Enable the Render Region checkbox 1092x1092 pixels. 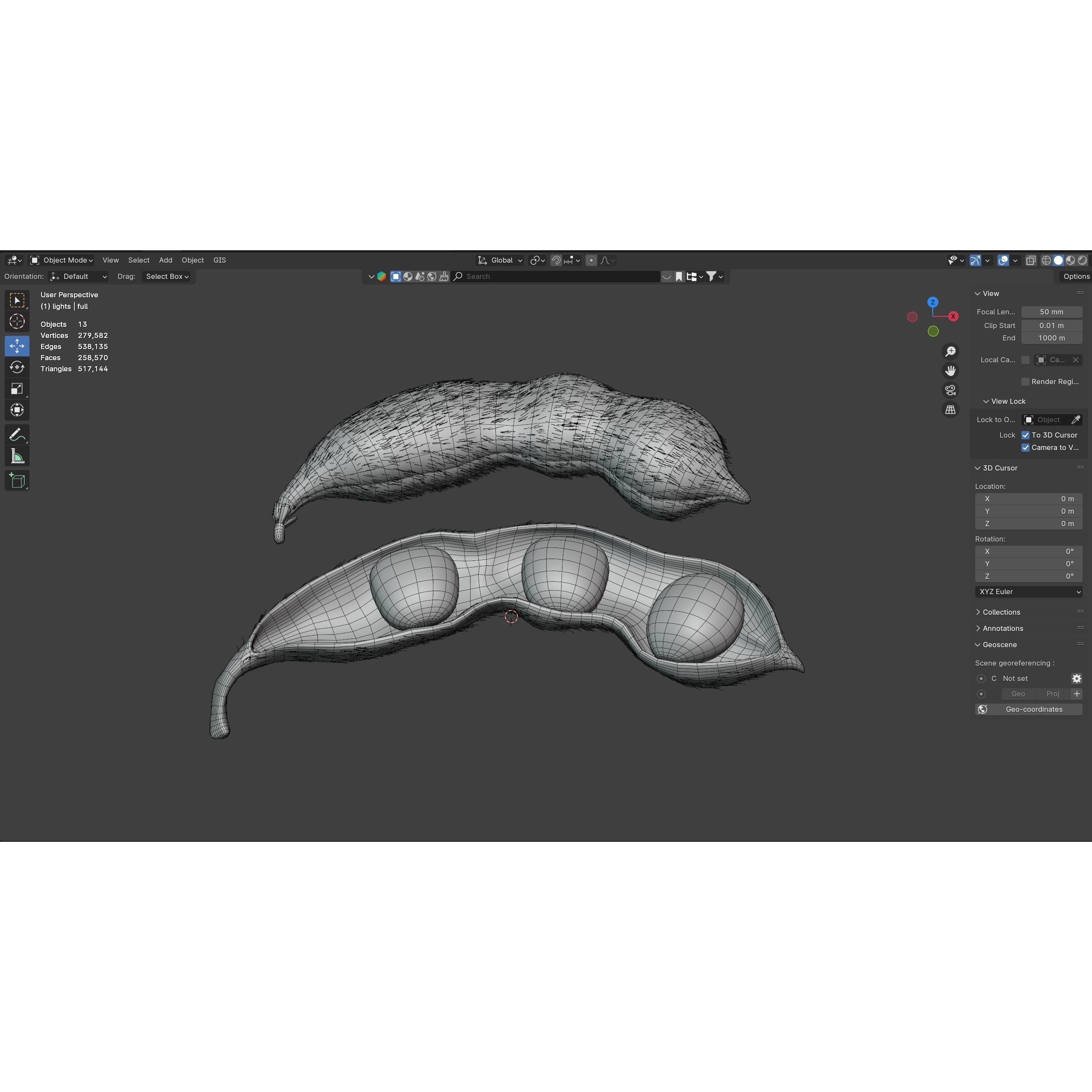tap(1025, 382)
